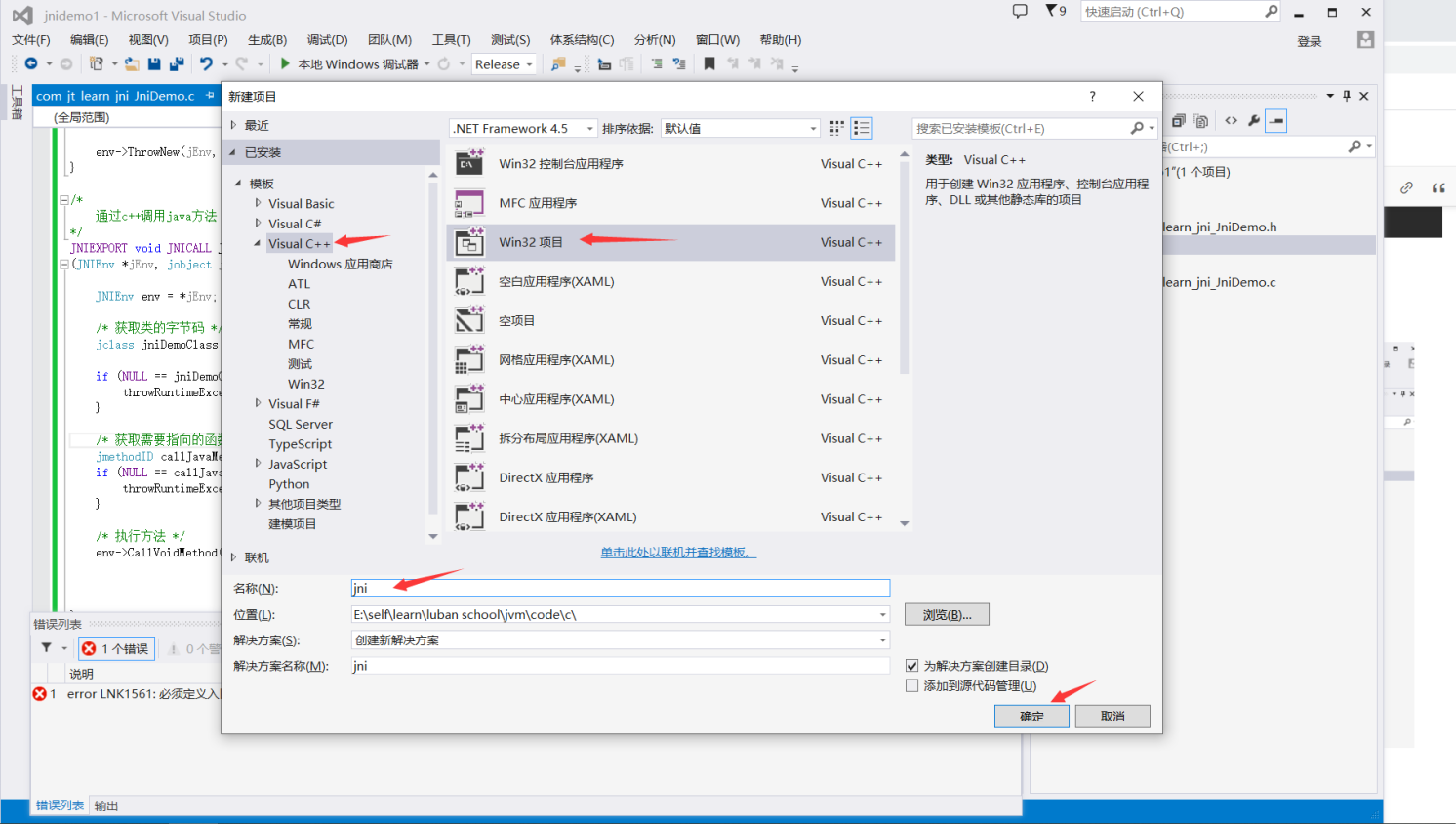Click the pin icon on Solution Explorer panel
1456x824 pixels.
pyautogui.click(x=1347, y=96)
